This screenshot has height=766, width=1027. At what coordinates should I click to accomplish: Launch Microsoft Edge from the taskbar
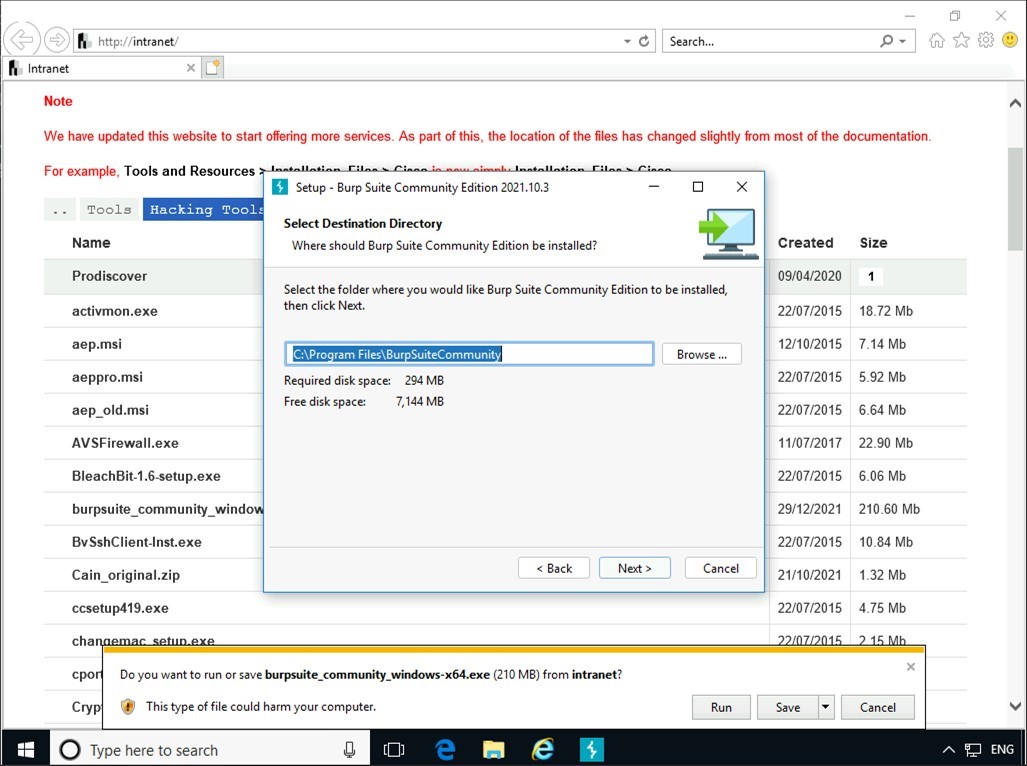click(444, 749)
